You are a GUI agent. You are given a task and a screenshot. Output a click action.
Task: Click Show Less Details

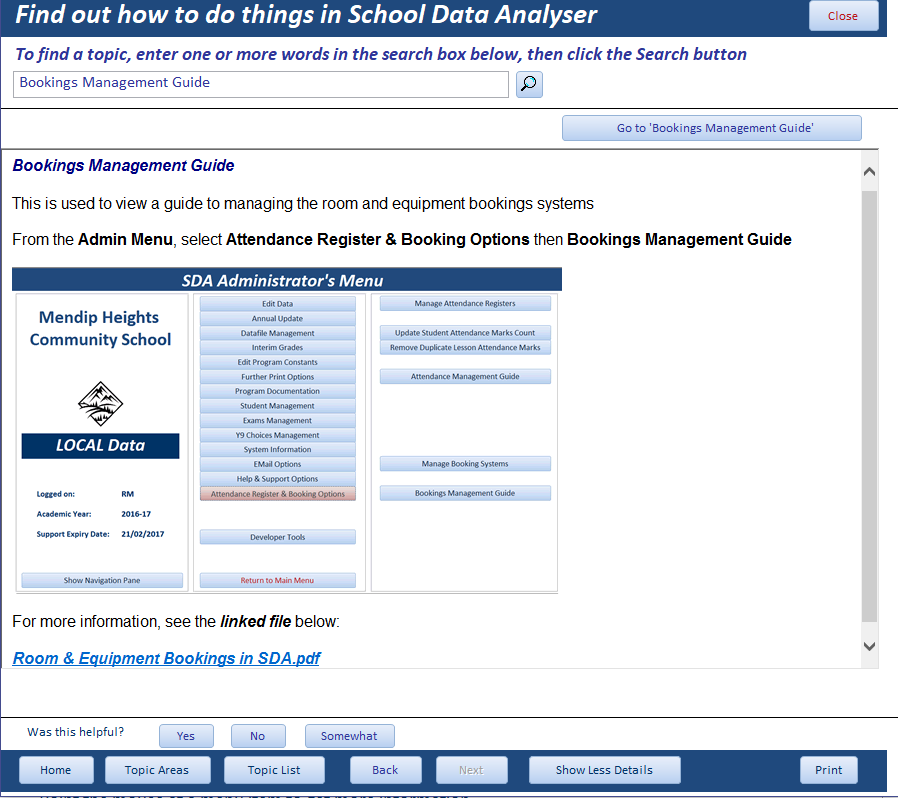[604, 770]
